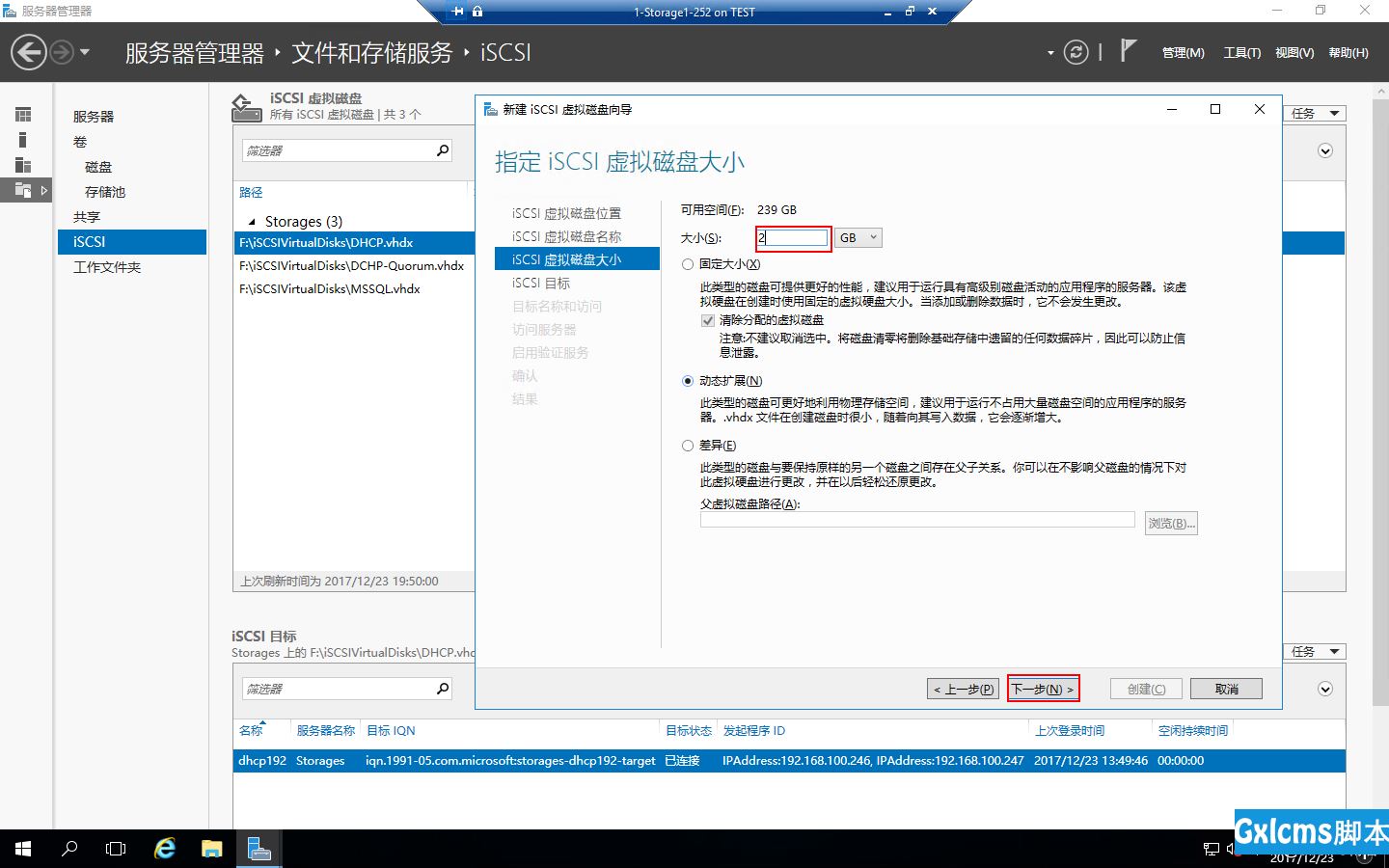Select 差异(E) radio button

pyautogui.click(x=688, y=446)
